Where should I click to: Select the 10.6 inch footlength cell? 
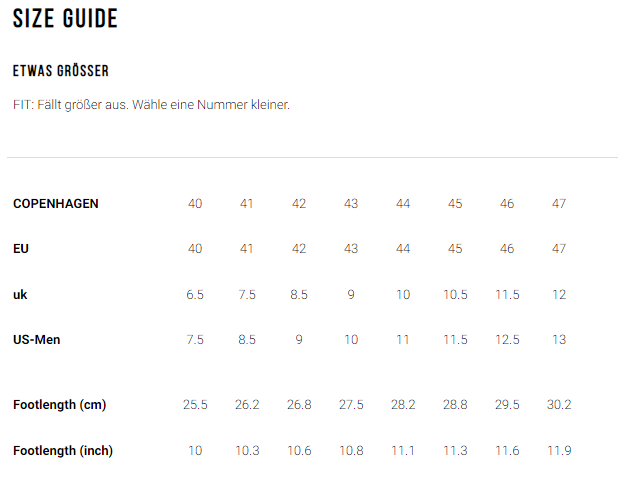click(x=299, y=450)
